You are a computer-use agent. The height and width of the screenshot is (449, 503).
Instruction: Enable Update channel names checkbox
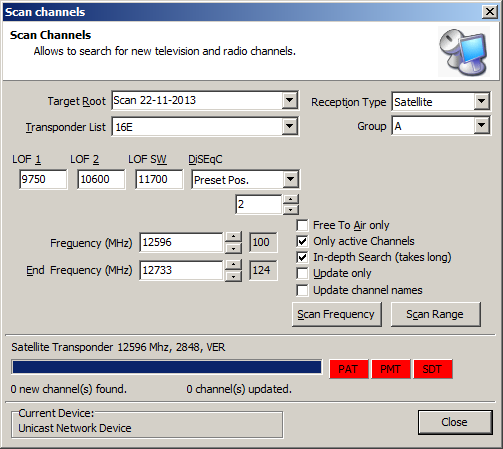[302, 290]
